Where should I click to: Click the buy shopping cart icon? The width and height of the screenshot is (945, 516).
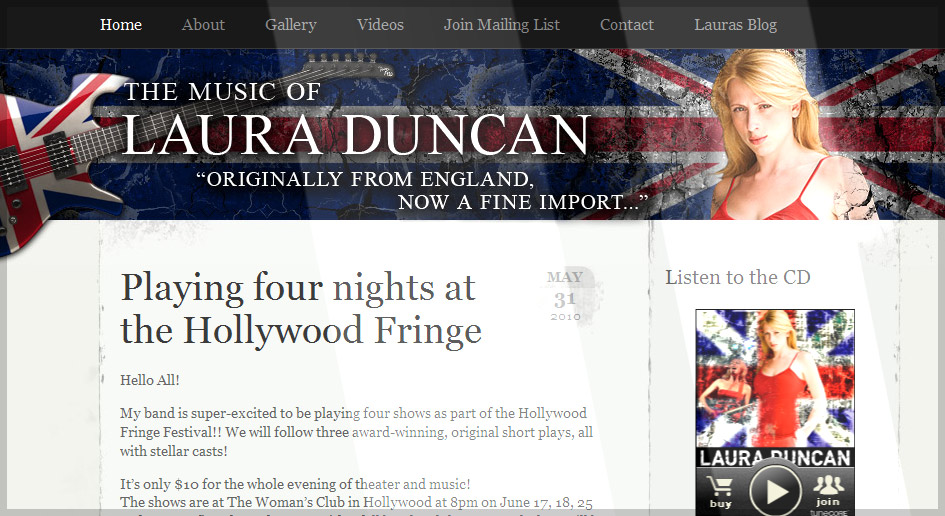pos(720,491)
